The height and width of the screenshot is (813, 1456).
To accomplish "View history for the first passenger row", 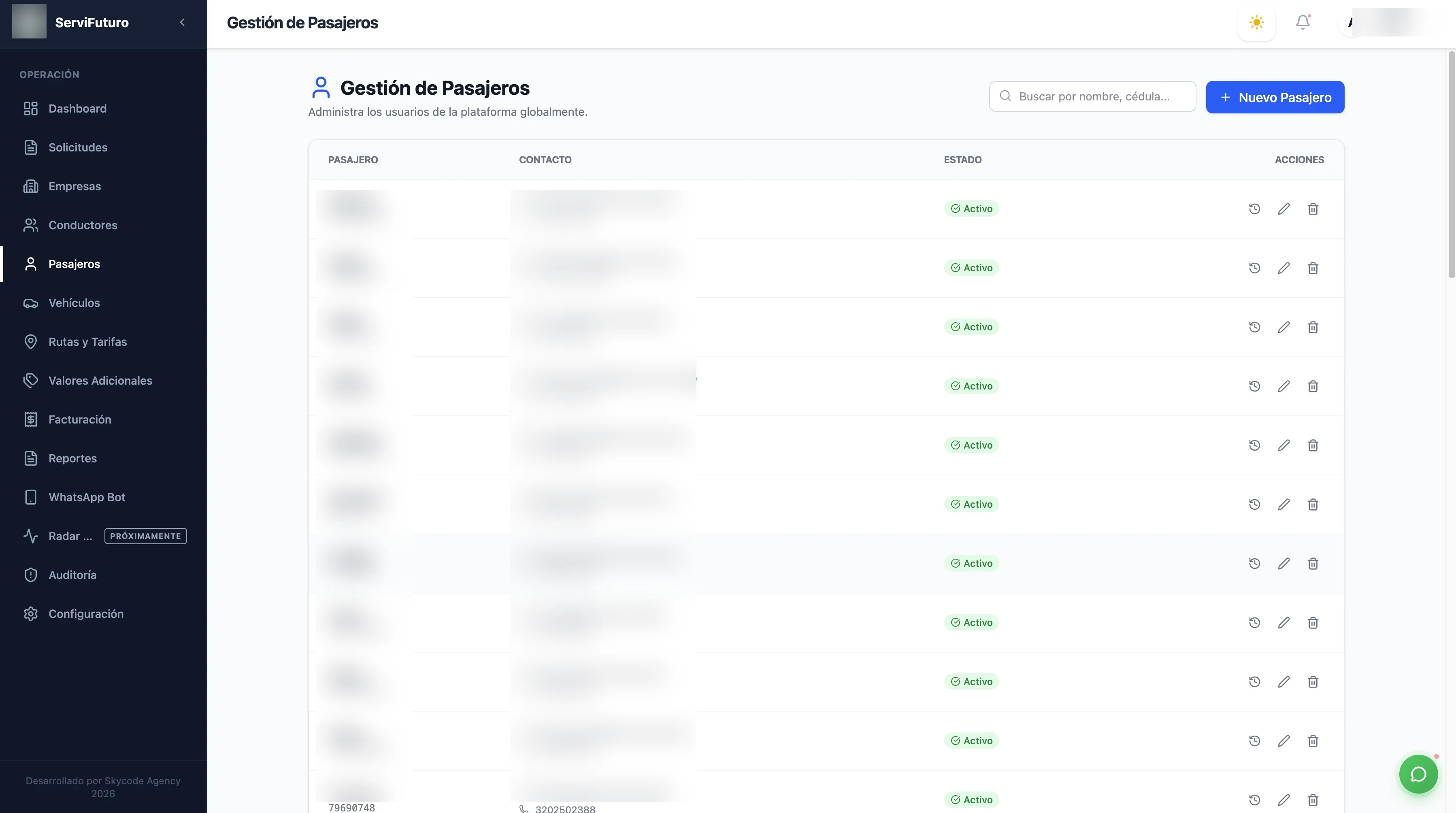I will pos(1254,209).
